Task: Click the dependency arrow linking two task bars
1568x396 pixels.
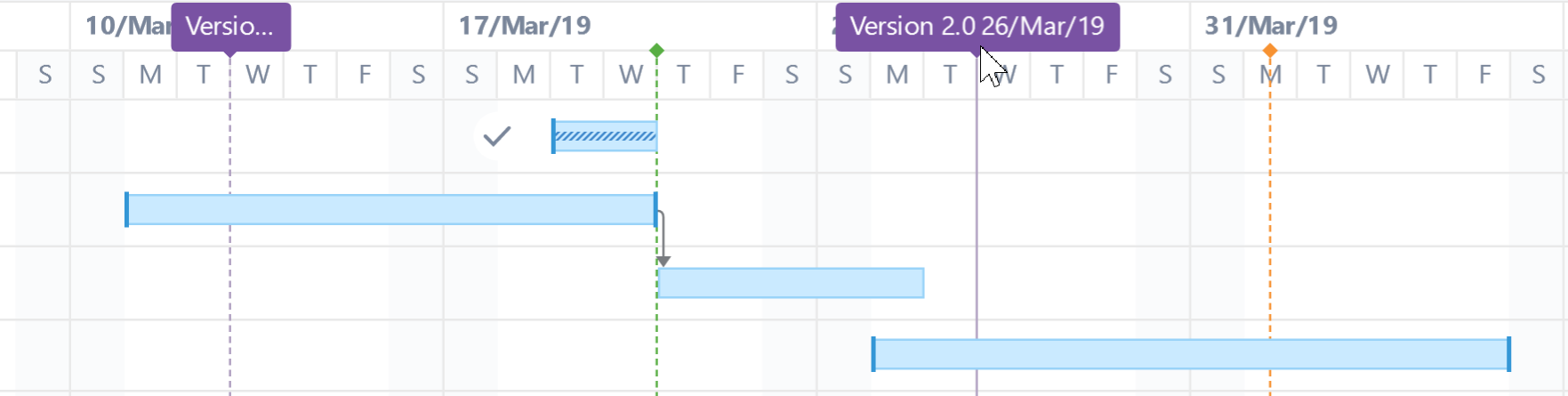Action: [663, 238]
